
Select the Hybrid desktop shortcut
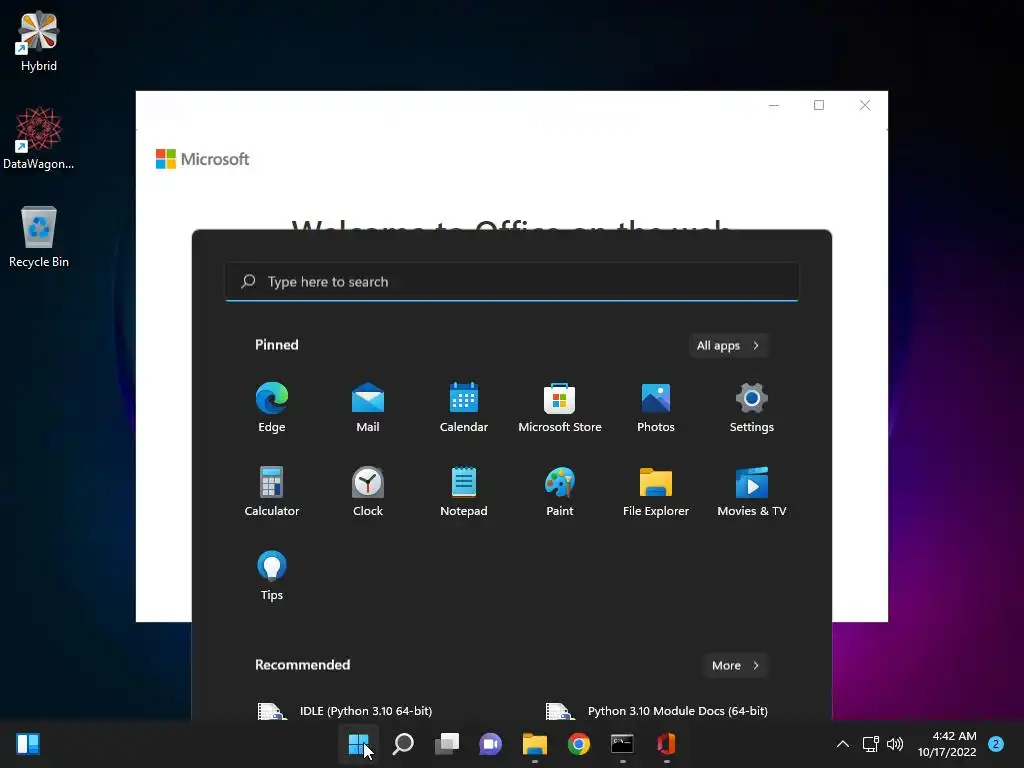[x=39, y=42]
